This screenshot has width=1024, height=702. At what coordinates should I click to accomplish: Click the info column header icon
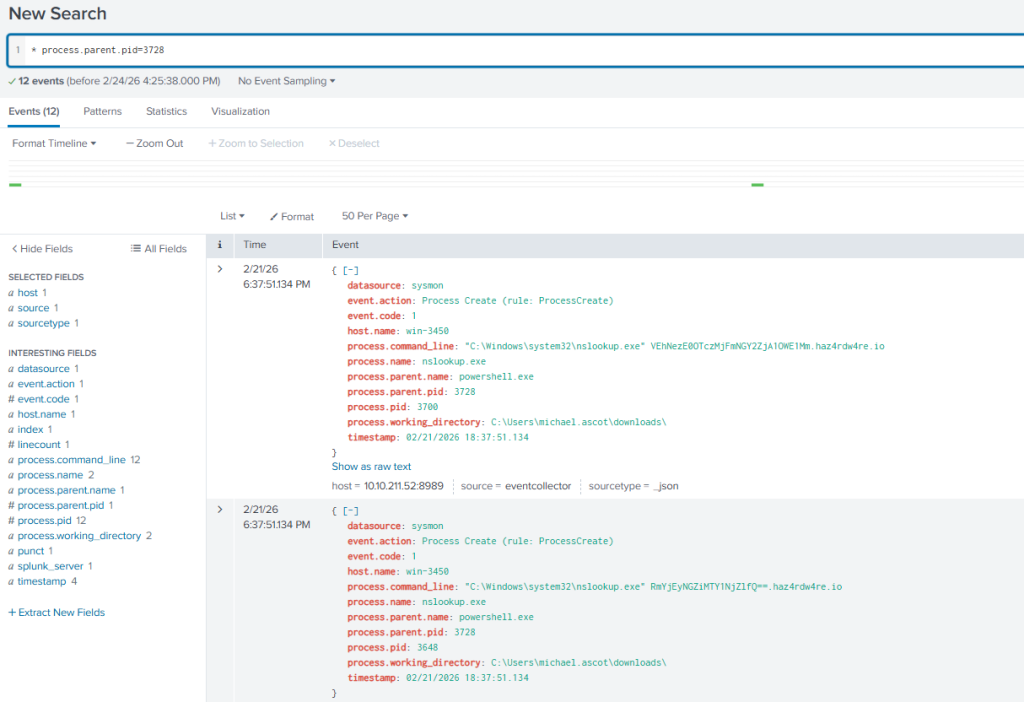pyautogui.click(x=219, y=244)
